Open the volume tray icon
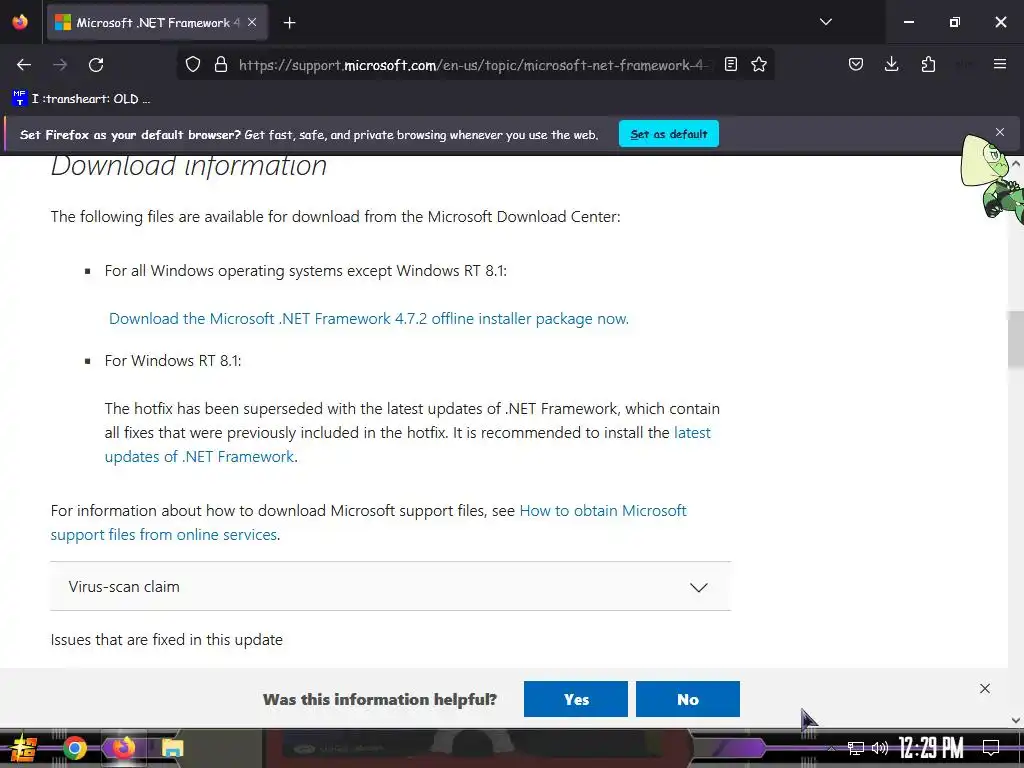This screenshot has height=768, width=1024. coord(880,748)
